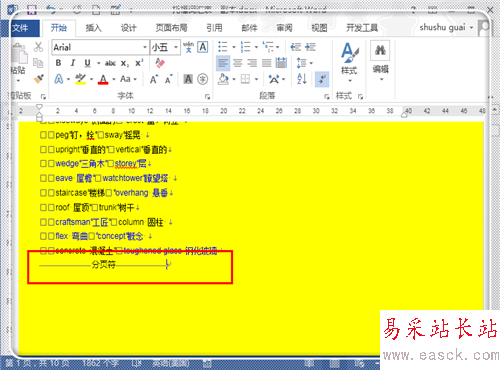Toggle align left paragraph button

click(223, 63)
